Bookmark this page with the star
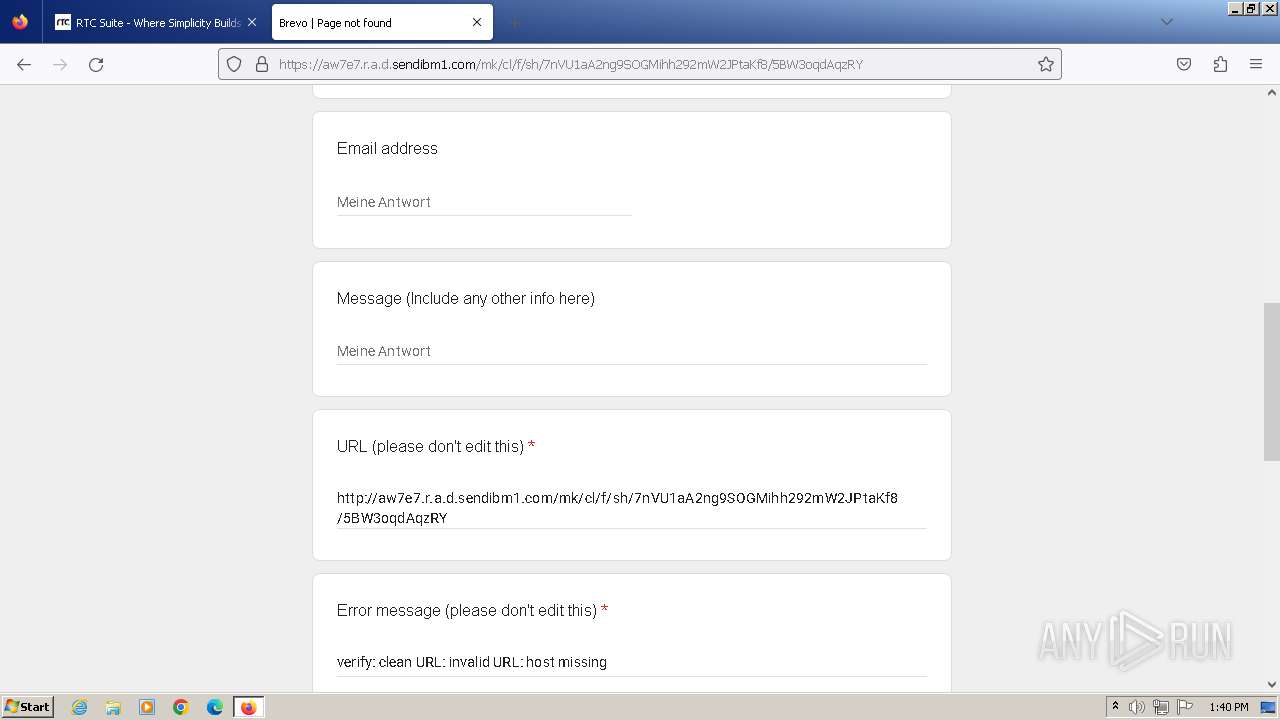 [1046, 64]
